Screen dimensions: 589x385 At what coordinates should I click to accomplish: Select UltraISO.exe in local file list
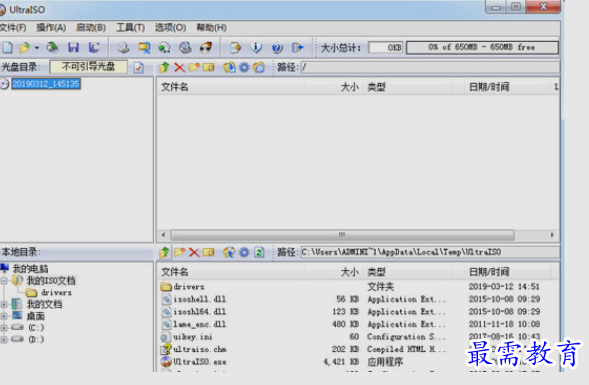(x=199, y=362)
